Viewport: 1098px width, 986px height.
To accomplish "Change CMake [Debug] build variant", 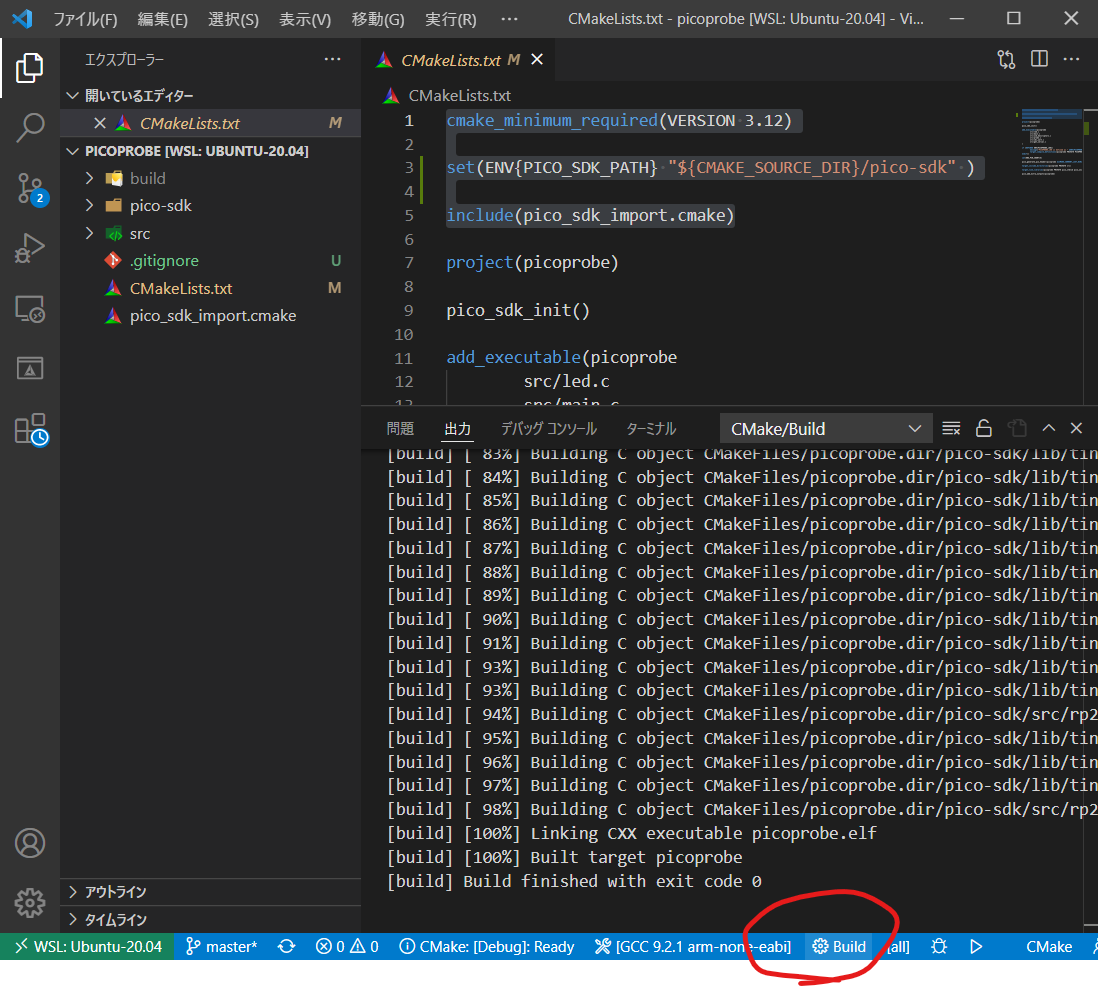I will (x=487, y=947).
